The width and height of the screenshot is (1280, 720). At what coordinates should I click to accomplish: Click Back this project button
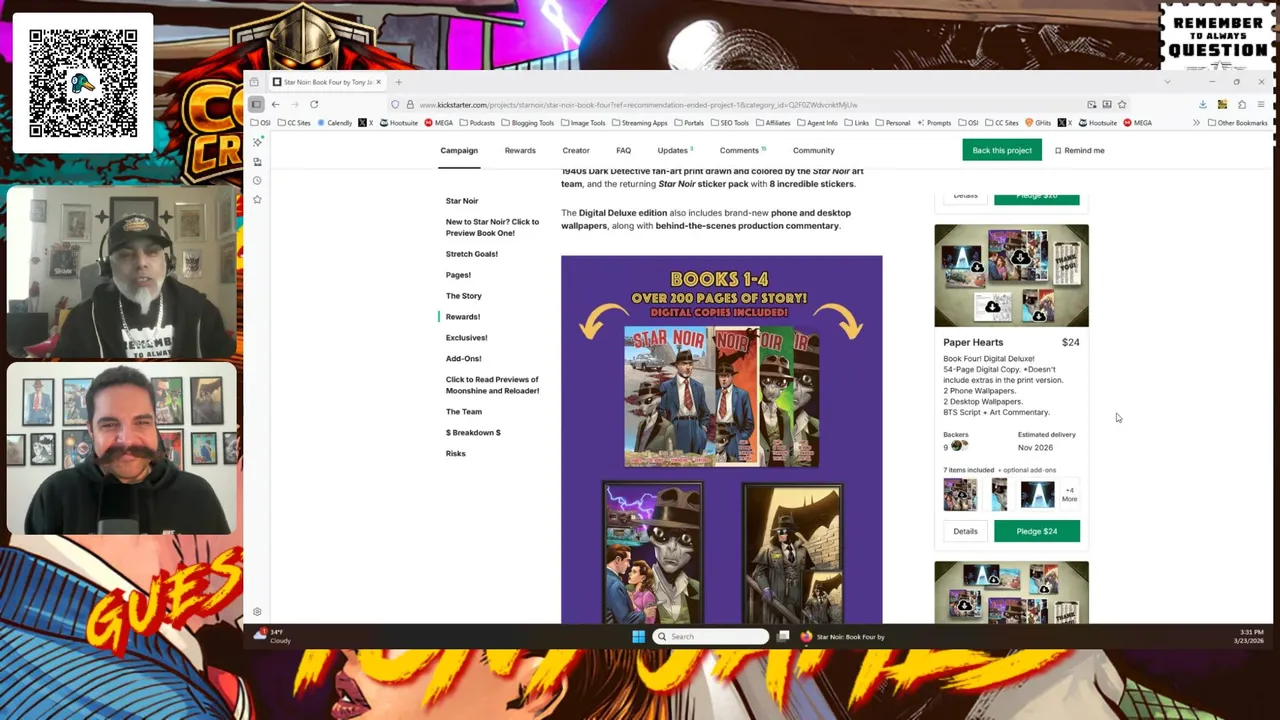[x=1002, y=150]
